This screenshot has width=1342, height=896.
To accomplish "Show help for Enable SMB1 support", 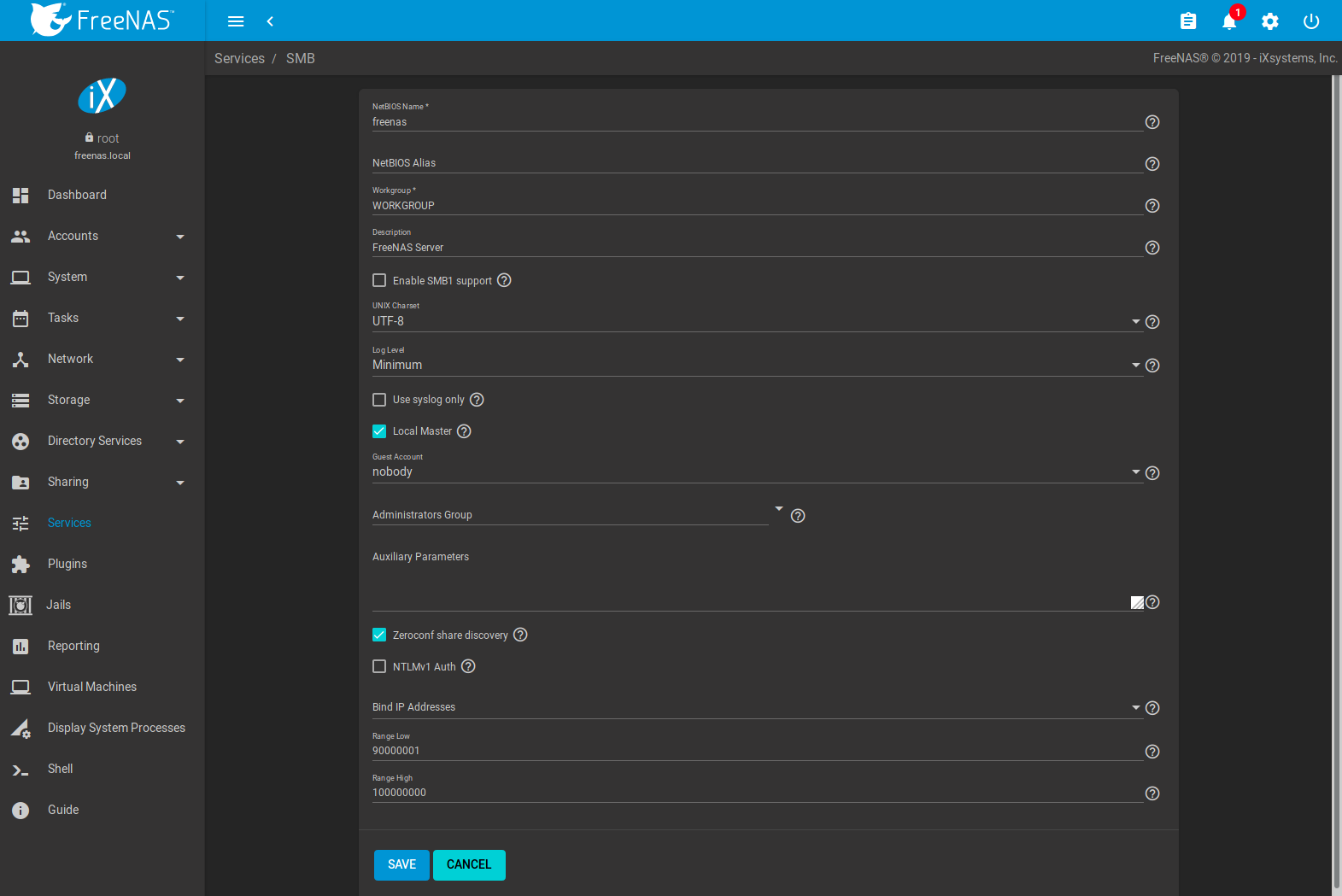I will (x=504, y=280).
